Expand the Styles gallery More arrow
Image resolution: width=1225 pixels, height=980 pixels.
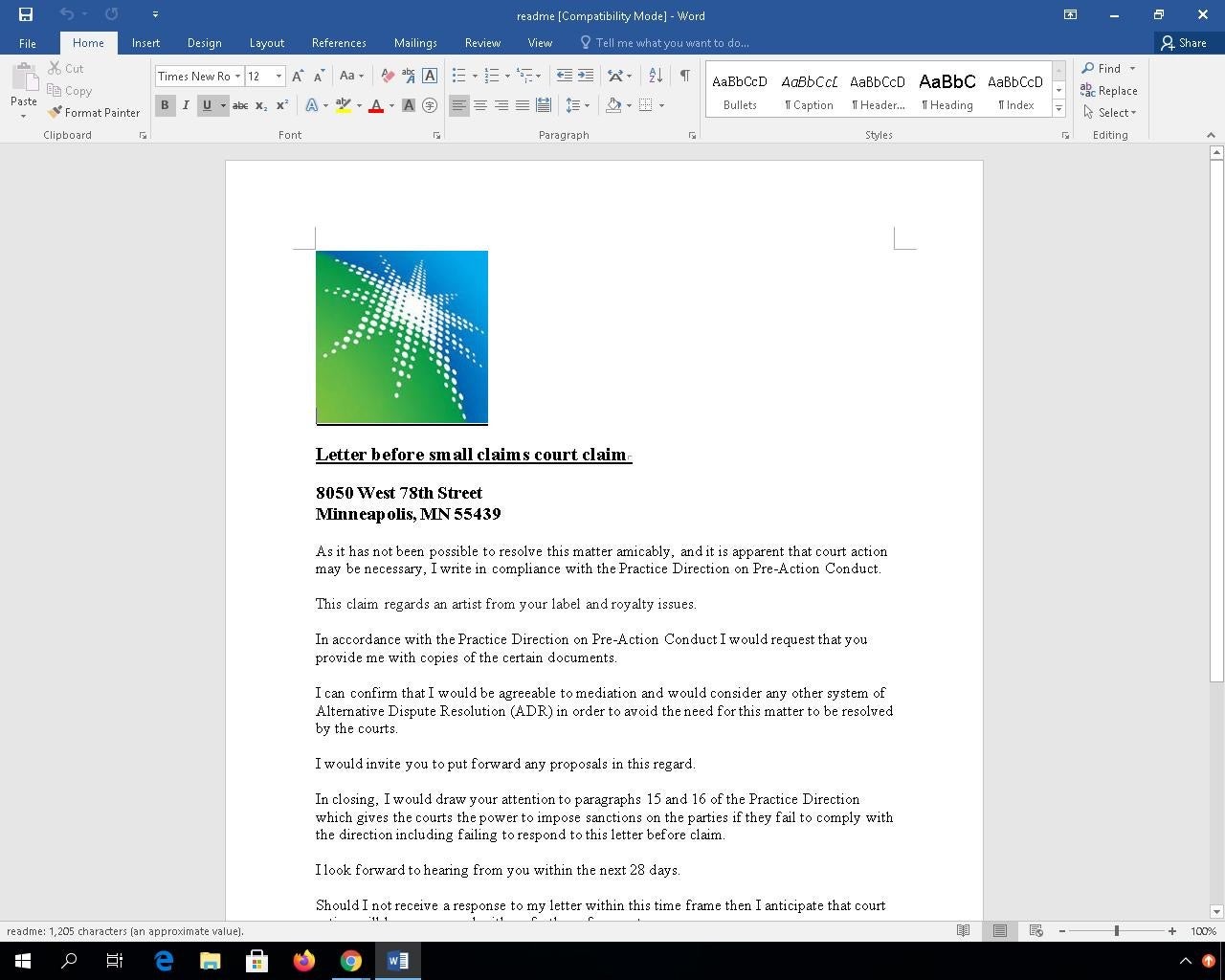[x=1058, y=109]
